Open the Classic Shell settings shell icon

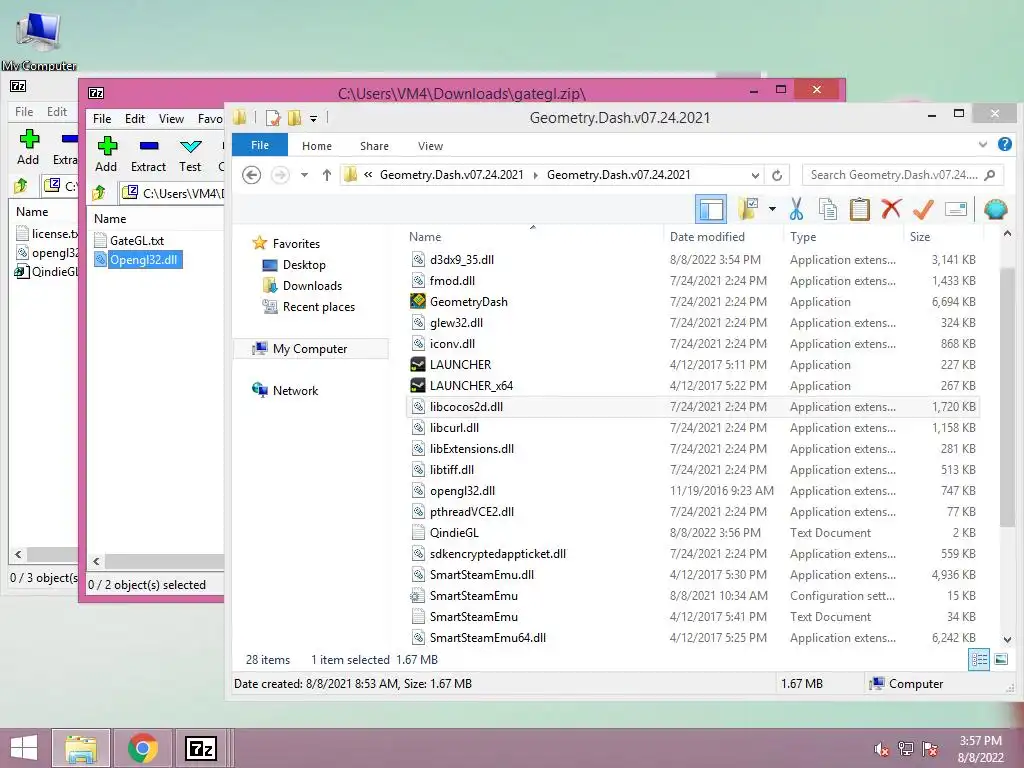pos(995,209)
